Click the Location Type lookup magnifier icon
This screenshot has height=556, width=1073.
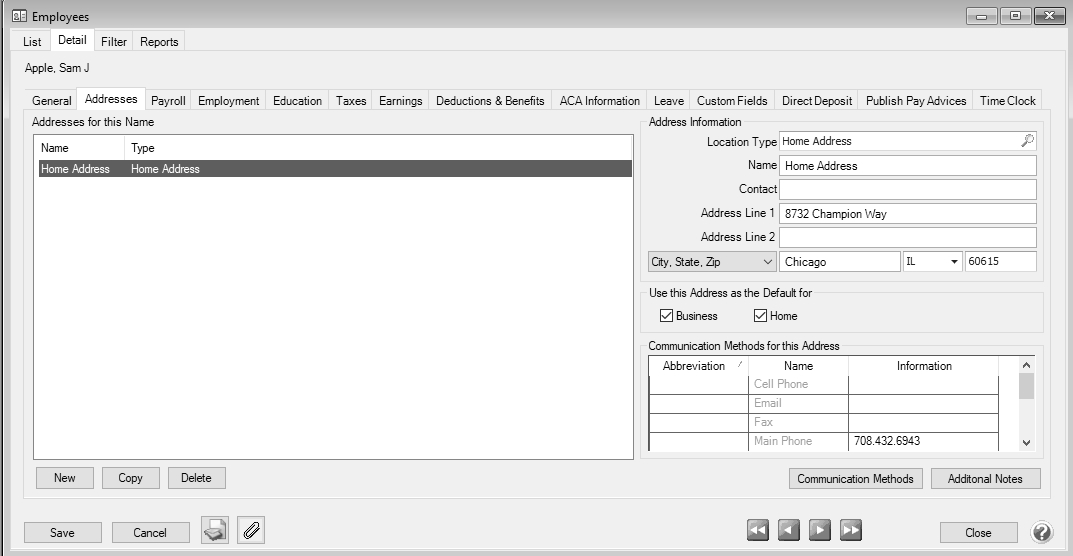coord(1027,141)
